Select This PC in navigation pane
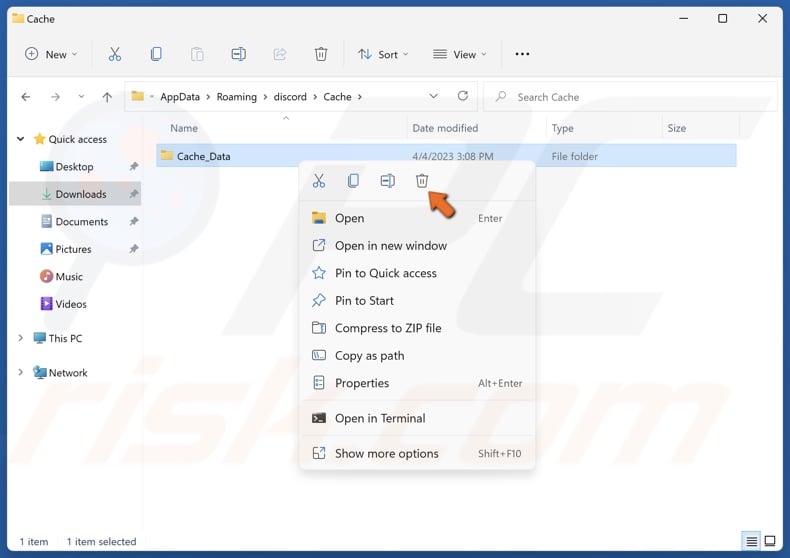790x558 pixels. (x=57, y=338)
